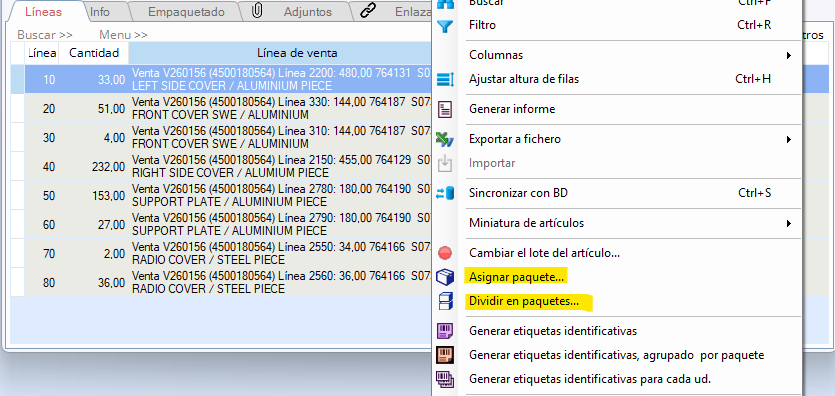Viewport: 835px width, 396px height.
Task: Click the stacked boxes icon beside Dividir en paquetes
Action: 445,302
